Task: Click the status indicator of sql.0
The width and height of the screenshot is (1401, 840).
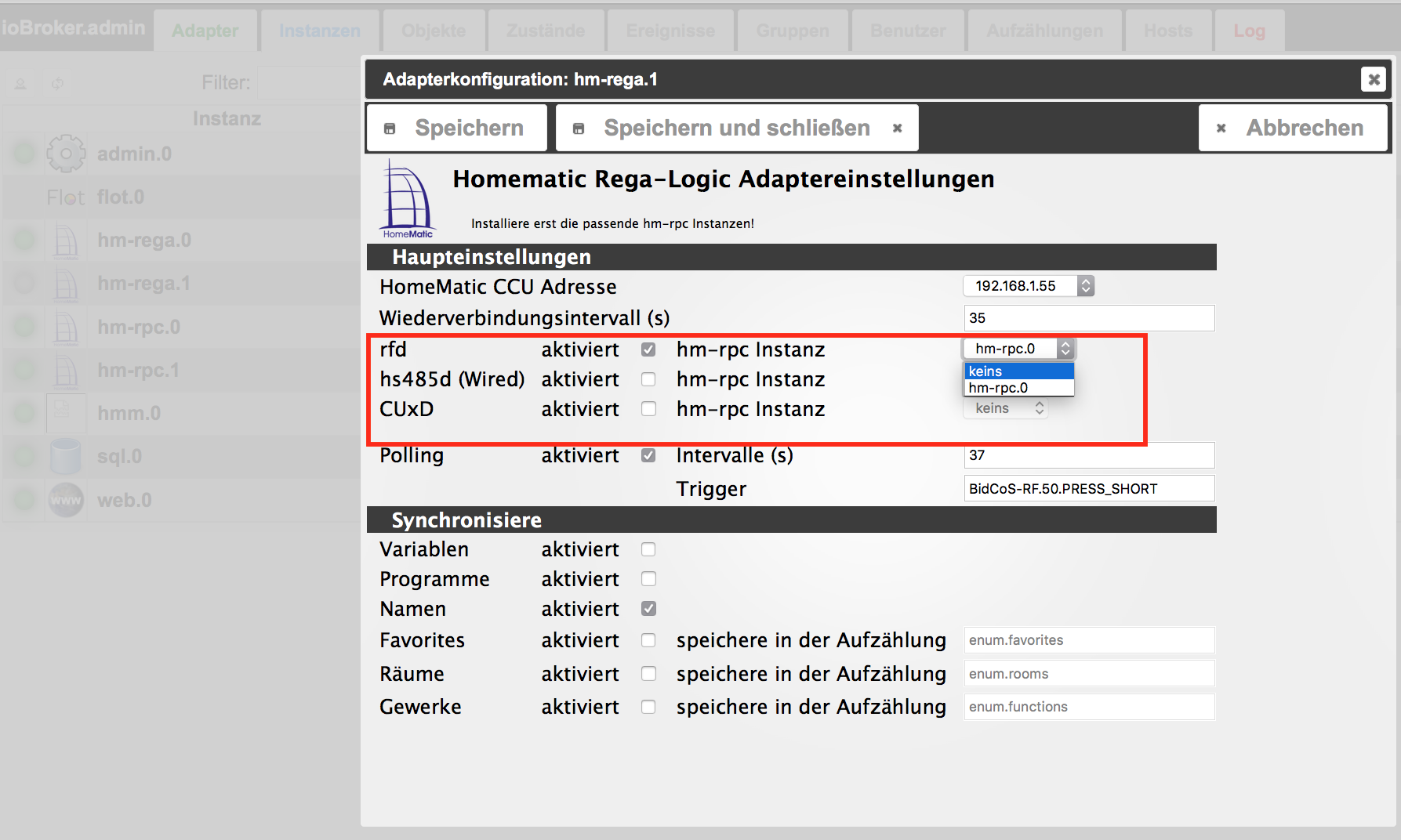Action: 24,456
